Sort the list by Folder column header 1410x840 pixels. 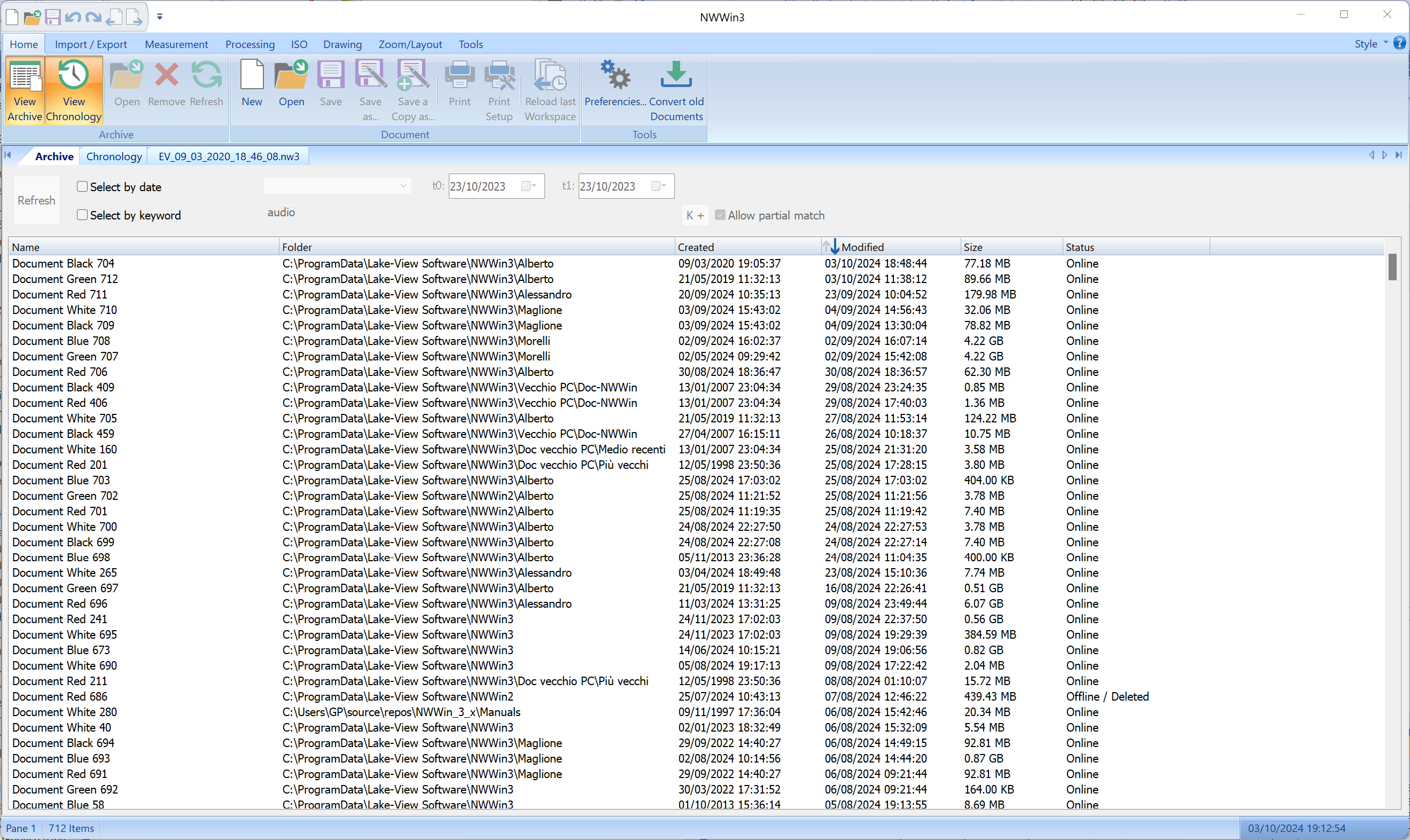(477, 247)
